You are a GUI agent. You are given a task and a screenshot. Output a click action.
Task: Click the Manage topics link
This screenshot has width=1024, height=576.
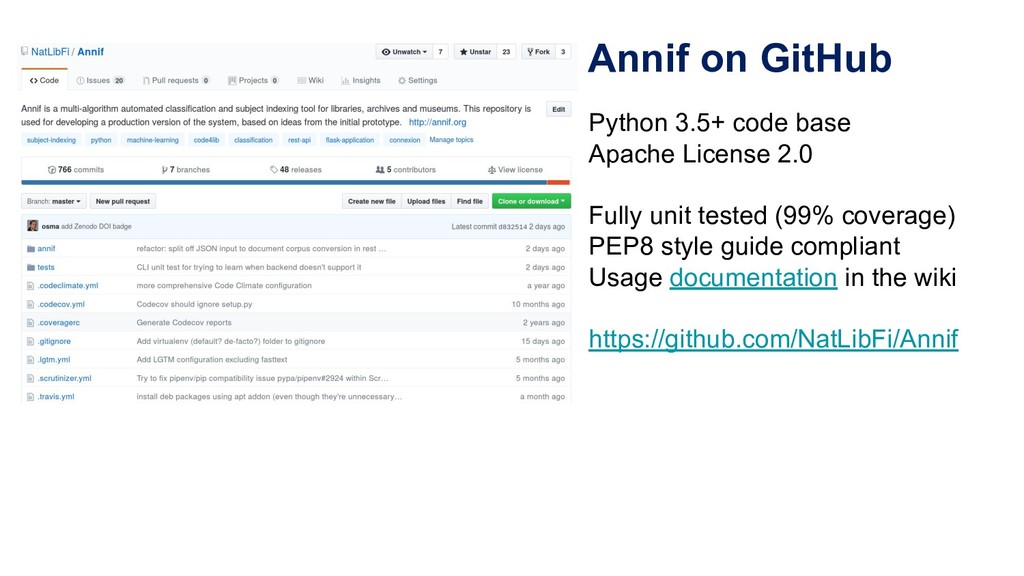451,140
